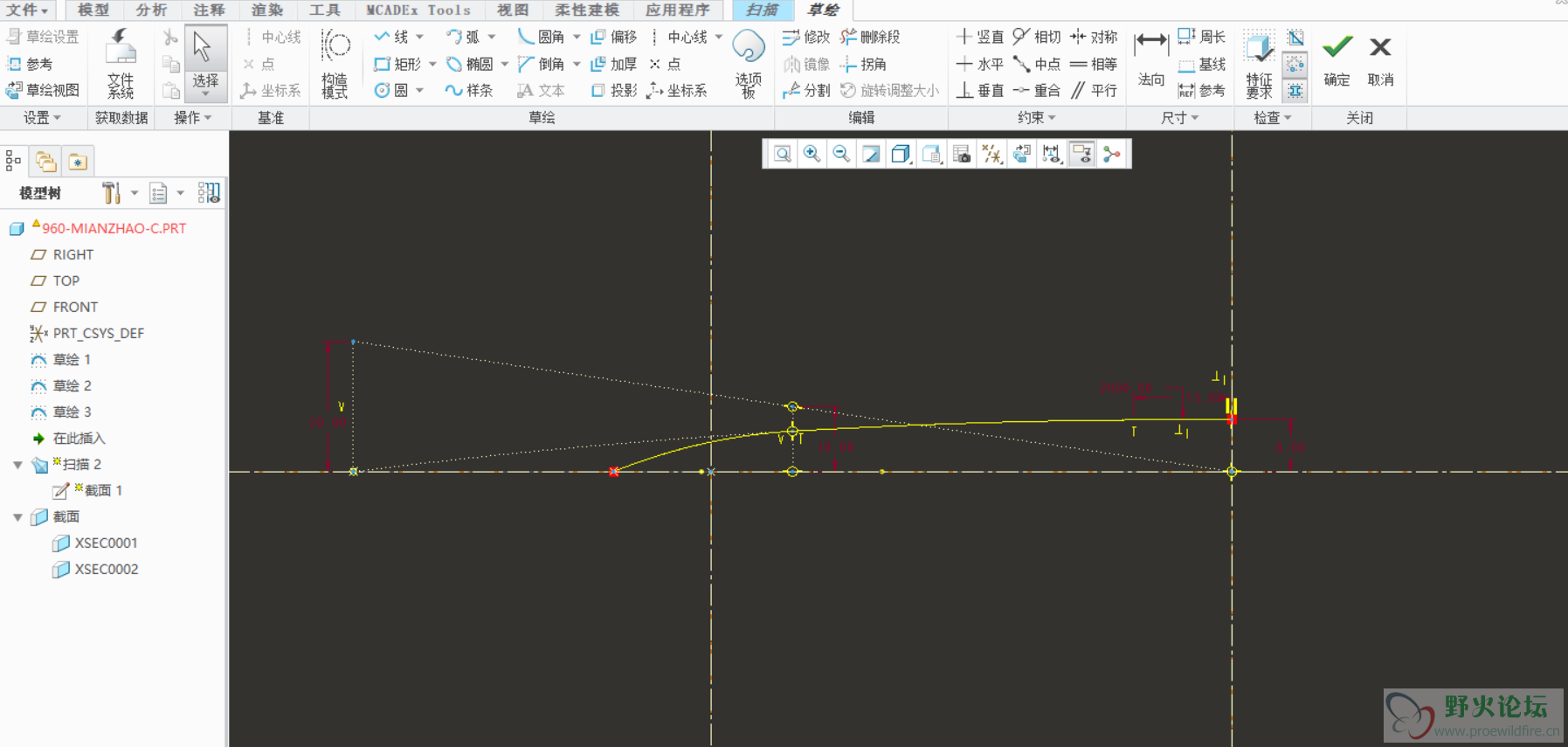Click the Perimeter (周长) dimension tool

pyautogui.click(x=1202, y=37)
